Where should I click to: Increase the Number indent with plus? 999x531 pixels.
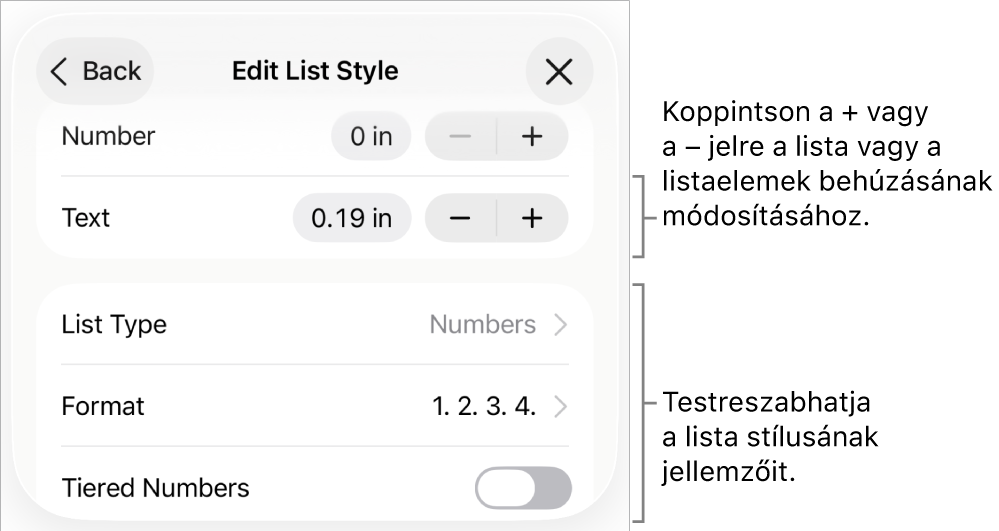[x=533, y=137]
